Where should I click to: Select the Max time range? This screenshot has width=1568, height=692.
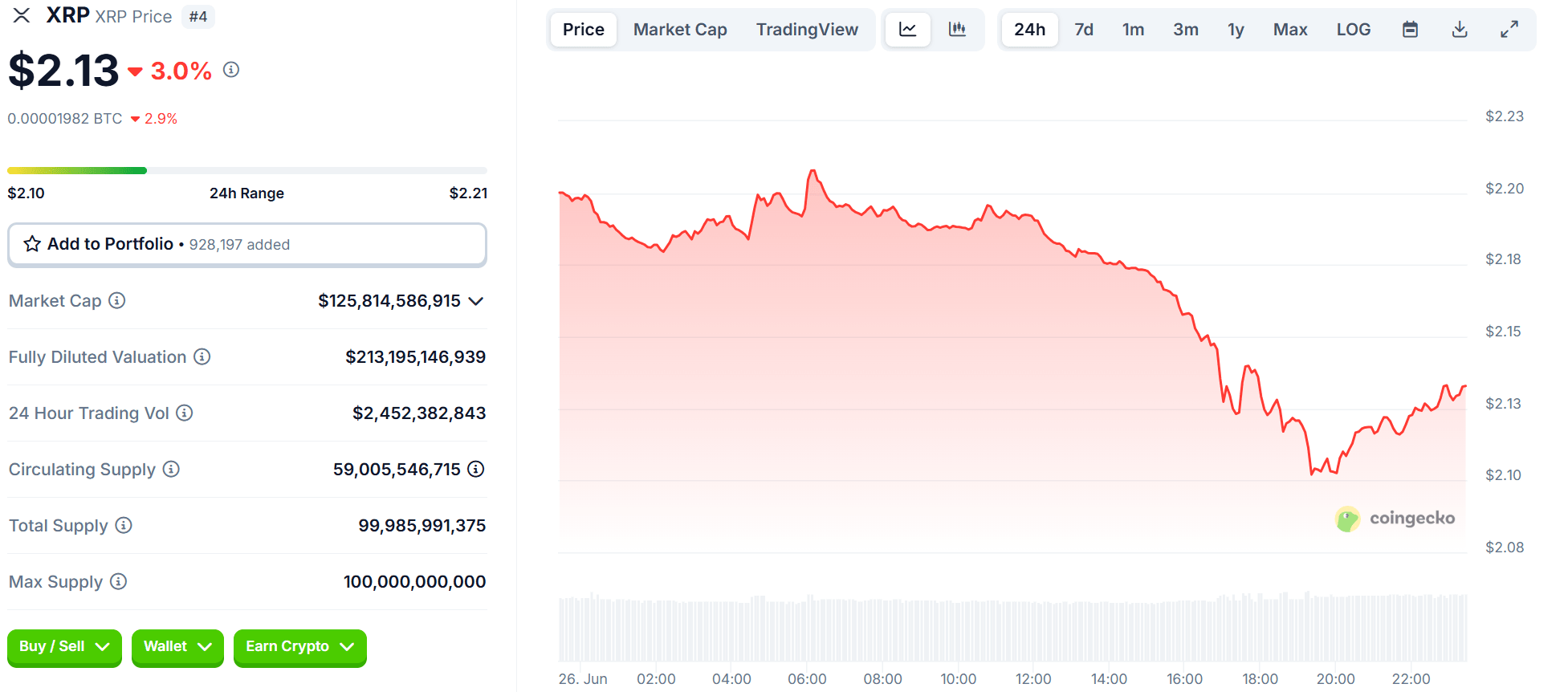(1290, 30)
